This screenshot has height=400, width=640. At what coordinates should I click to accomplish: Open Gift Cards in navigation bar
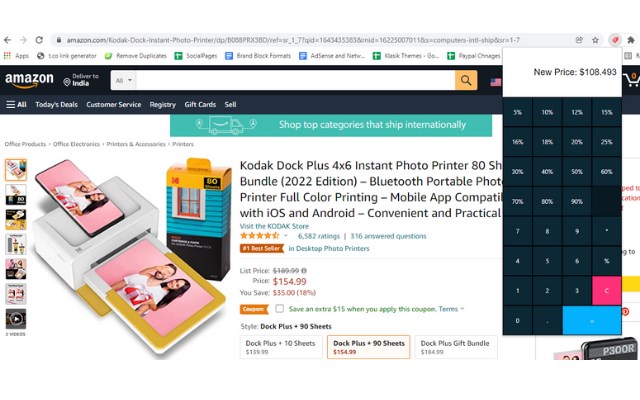(200, 104)
